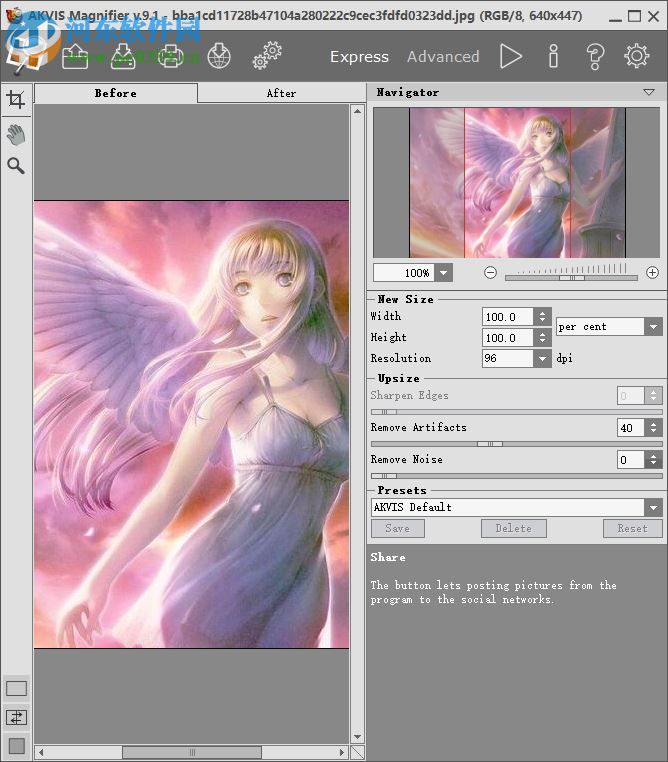The width and height of the screenshot is (668, 762).
Task: Click the Navigator thumbnail preview
Action: [x=516, y=183]
